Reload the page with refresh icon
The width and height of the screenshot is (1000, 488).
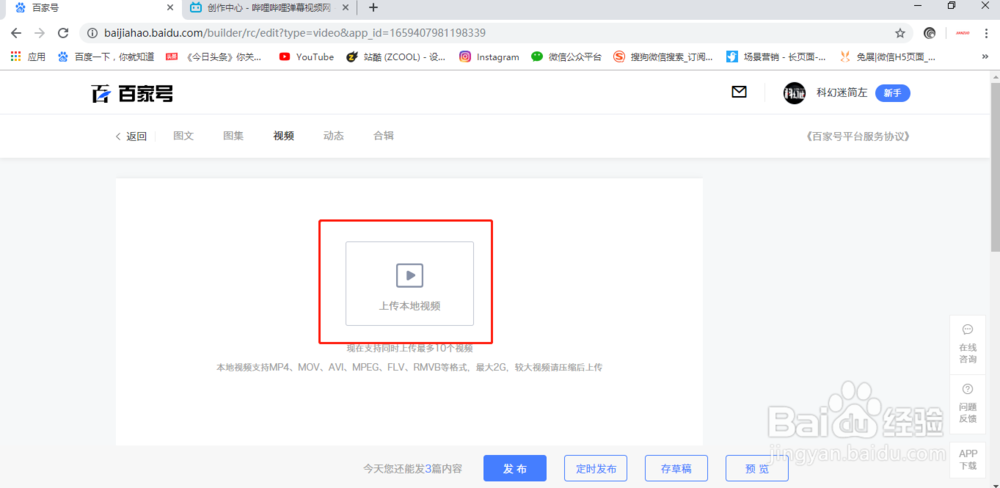click(x=62, y=33)
